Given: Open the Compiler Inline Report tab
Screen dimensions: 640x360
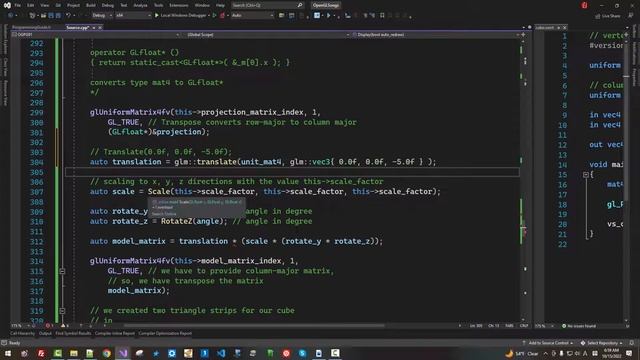Looking at the screenshot, I should pyautogui.click(x=115, y=333).
